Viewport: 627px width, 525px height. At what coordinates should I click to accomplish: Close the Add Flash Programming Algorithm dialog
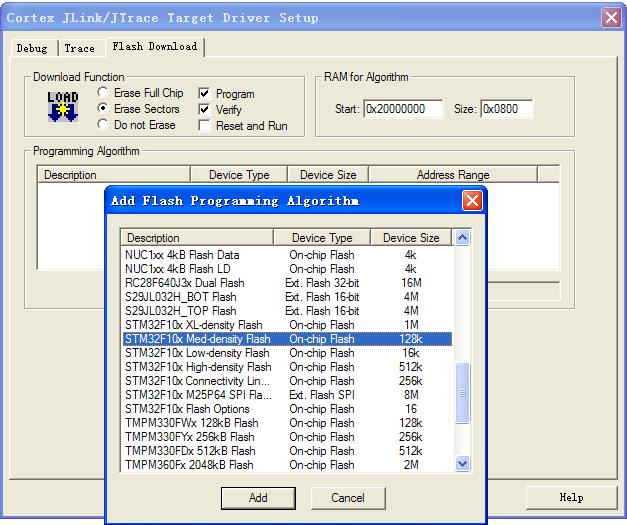tap(472, 200)
